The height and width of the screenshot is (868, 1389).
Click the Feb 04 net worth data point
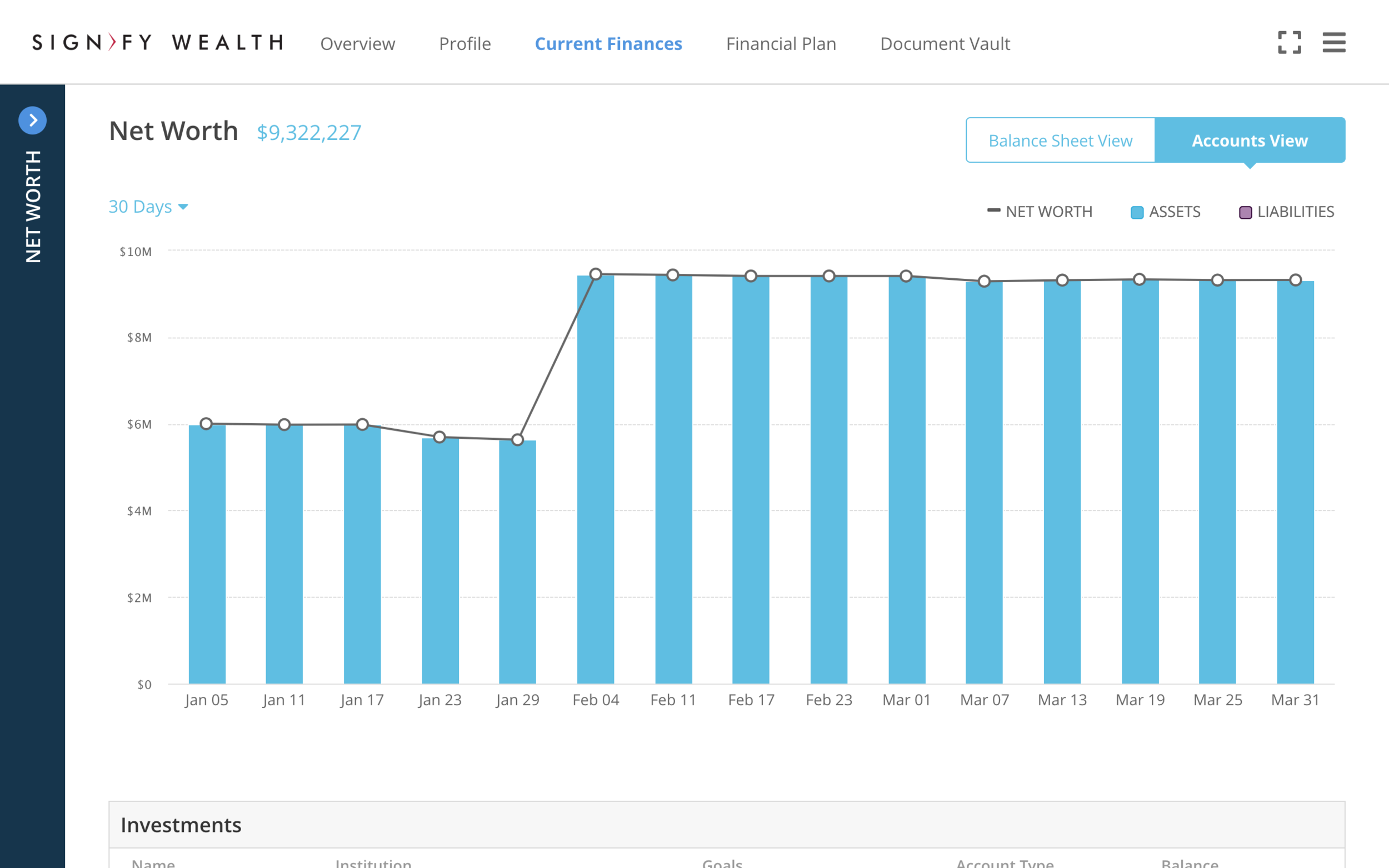pyautogui.click(x=596, y=274)
